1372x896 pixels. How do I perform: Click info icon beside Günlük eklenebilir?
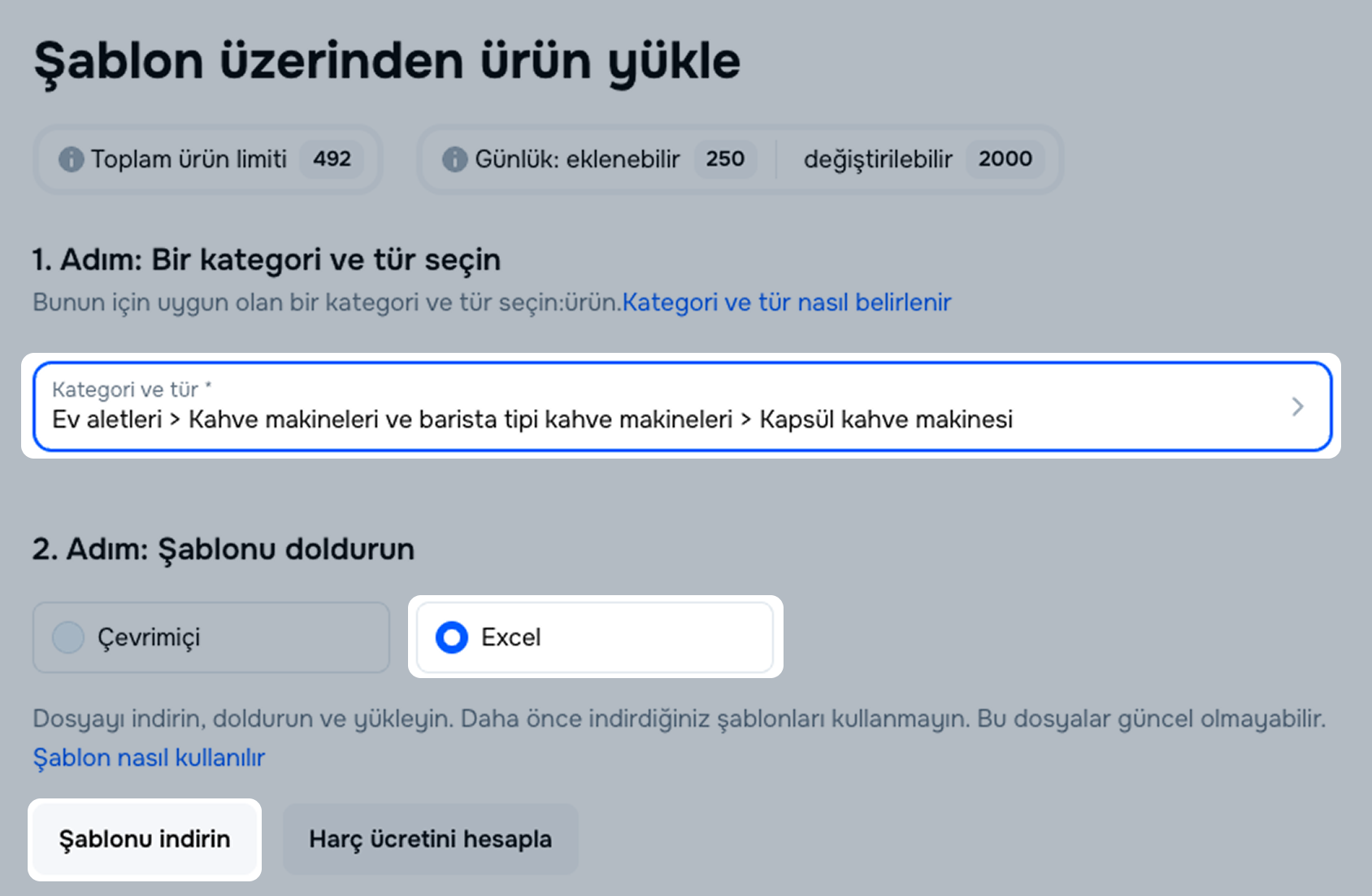454,159
